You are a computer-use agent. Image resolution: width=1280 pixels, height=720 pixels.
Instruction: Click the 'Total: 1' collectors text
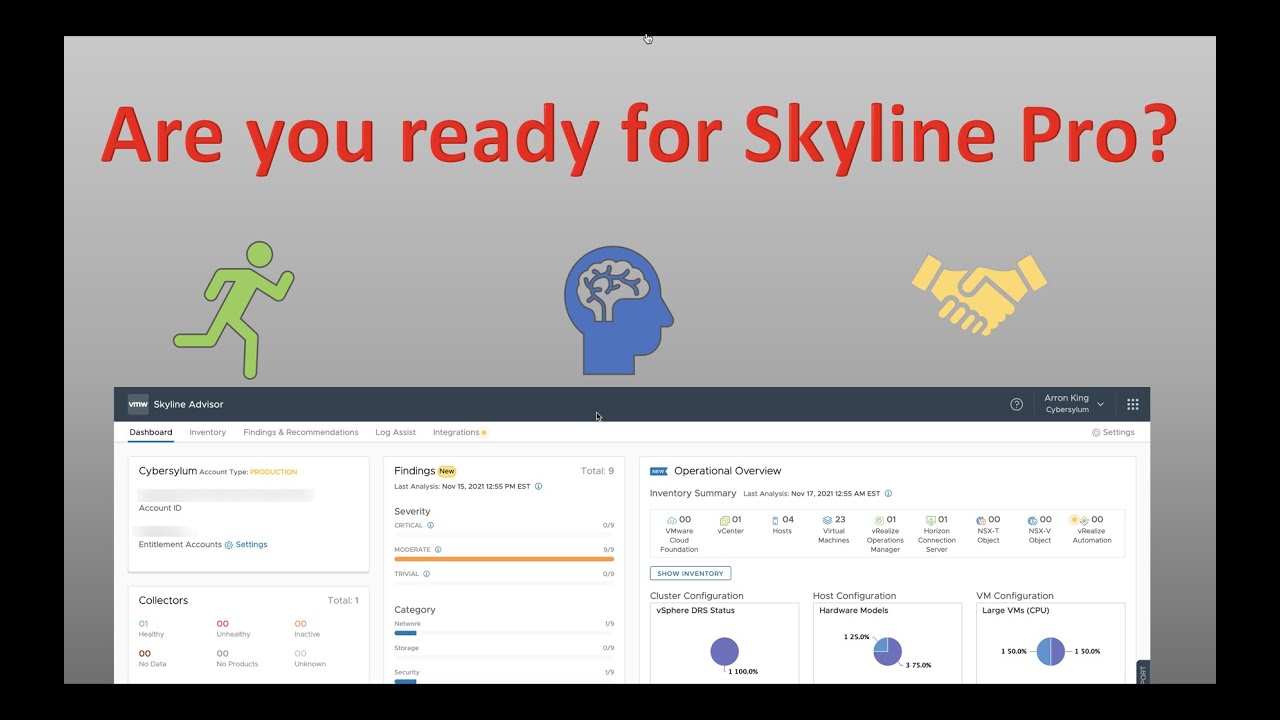pyautogui.click(x=343, y=600)
